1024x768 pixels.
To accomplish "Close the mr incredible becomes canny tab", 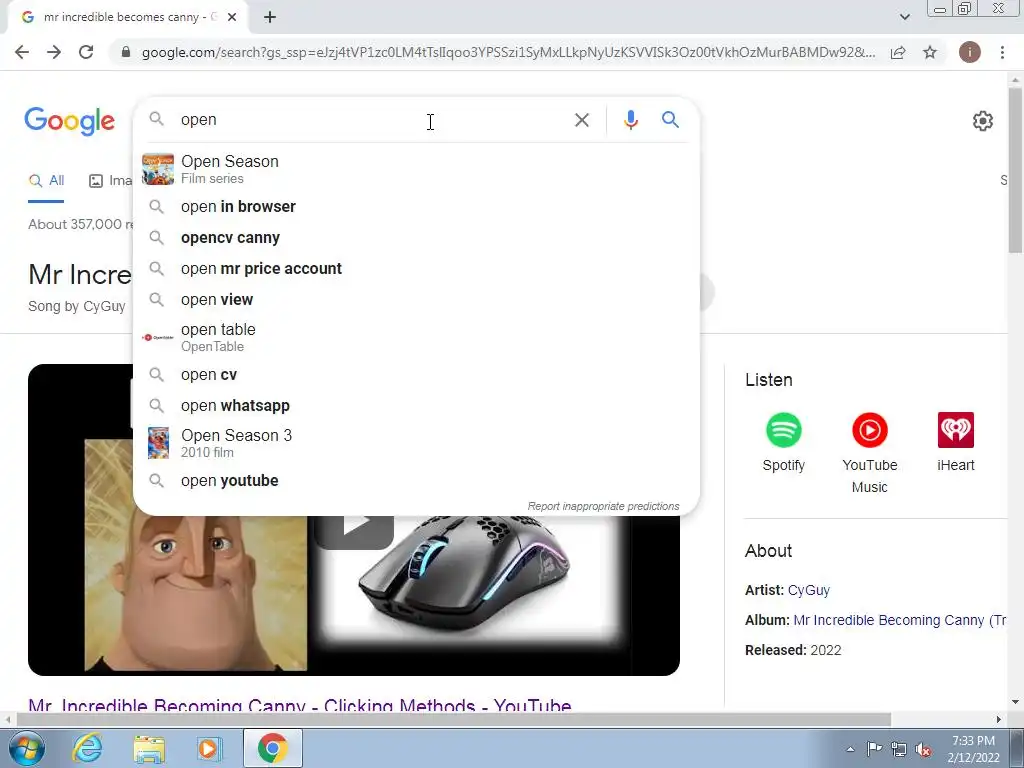I will coord(232,18).
